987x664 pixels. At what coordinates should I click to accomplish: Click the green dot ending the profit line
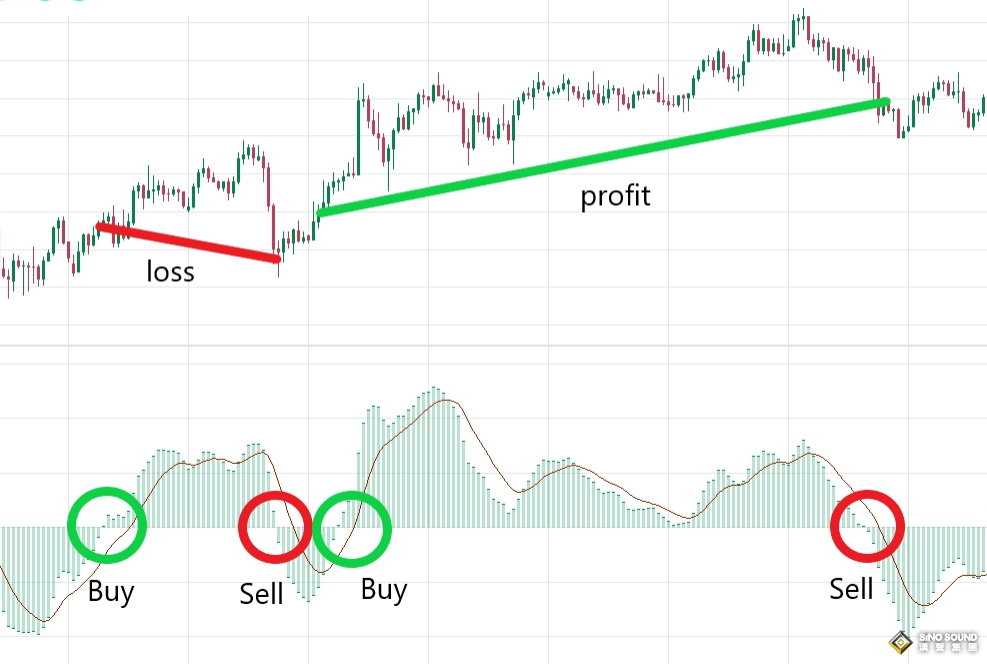click(x=884, y=101)
